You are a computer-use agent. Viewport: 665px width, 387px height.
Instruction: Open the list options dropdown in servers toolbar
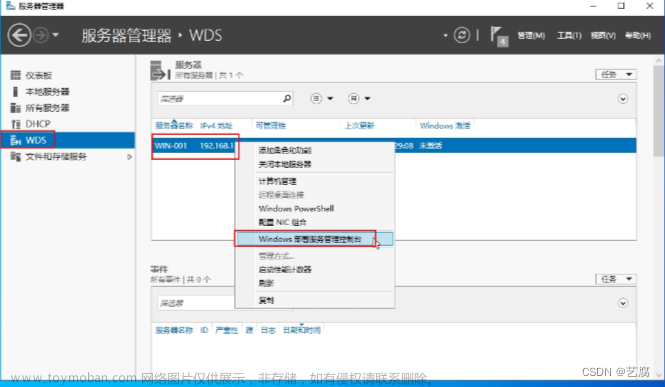(x=322, y=98)
